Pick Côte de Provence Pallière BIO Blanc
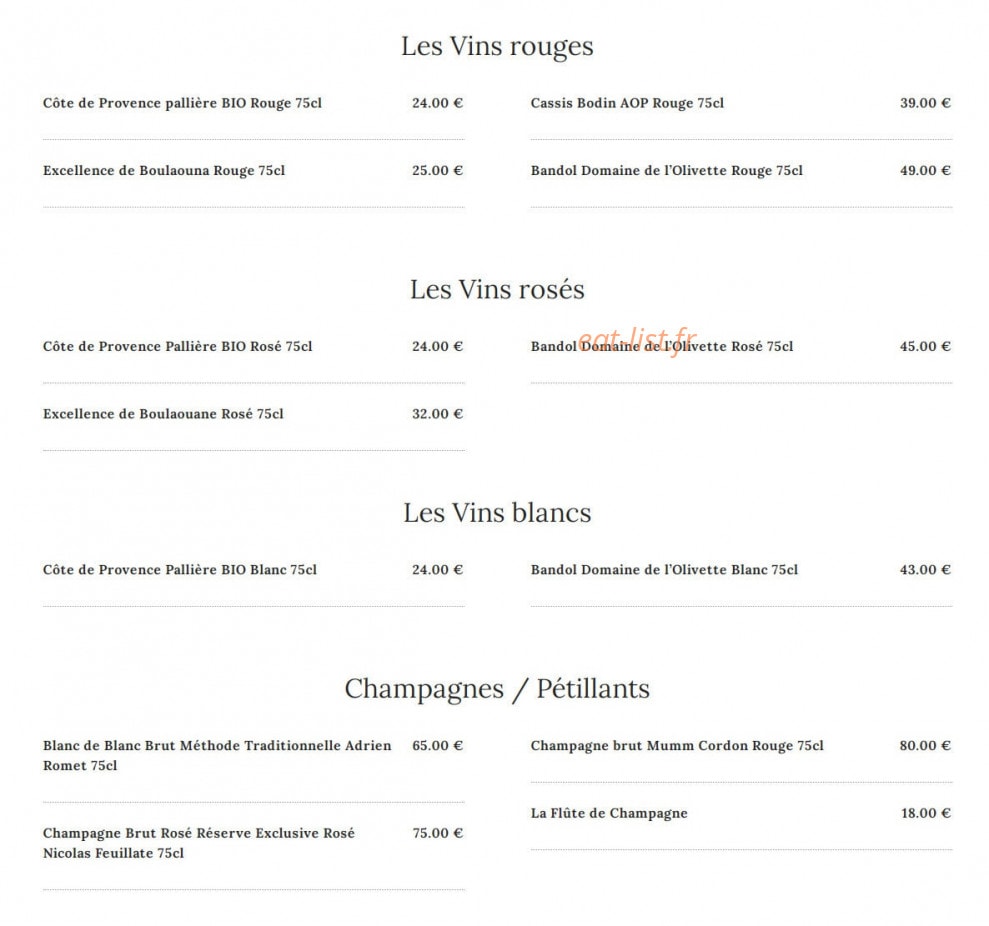Image resolution: width=989 pixels, height=926 pixels. coord(180,570)
